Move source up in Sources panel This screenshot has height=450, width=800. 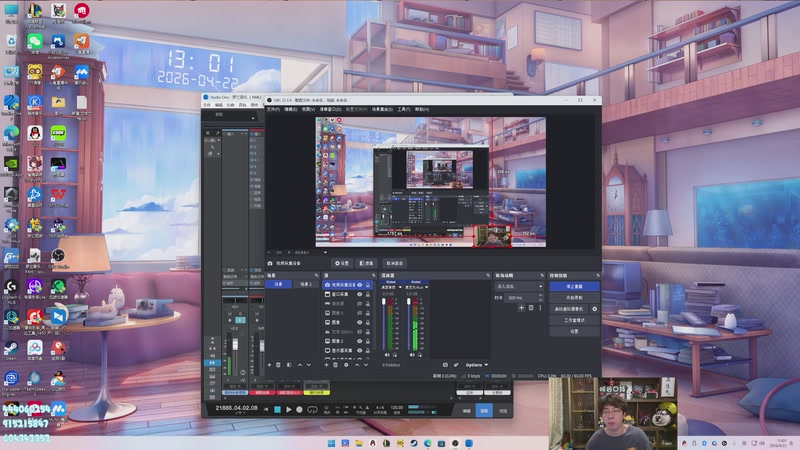click(357, 365)
